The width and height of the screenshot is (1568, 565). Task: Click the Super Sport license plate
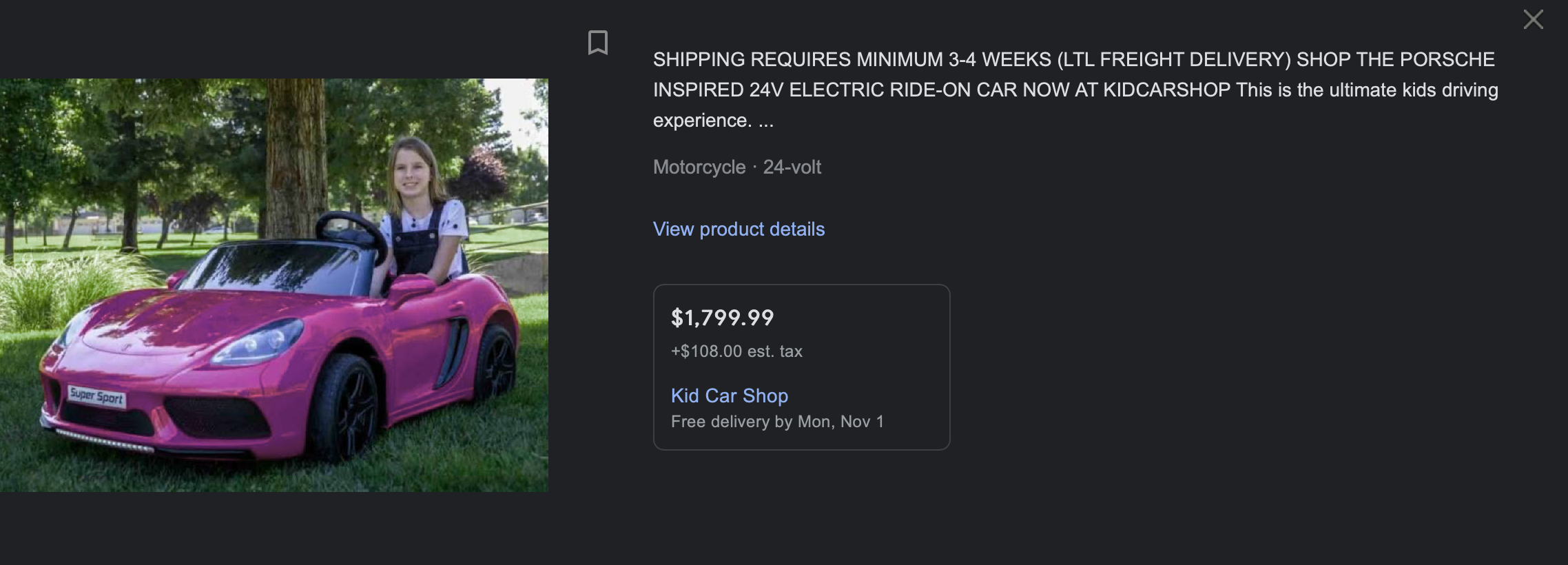(x=96, y=396)
